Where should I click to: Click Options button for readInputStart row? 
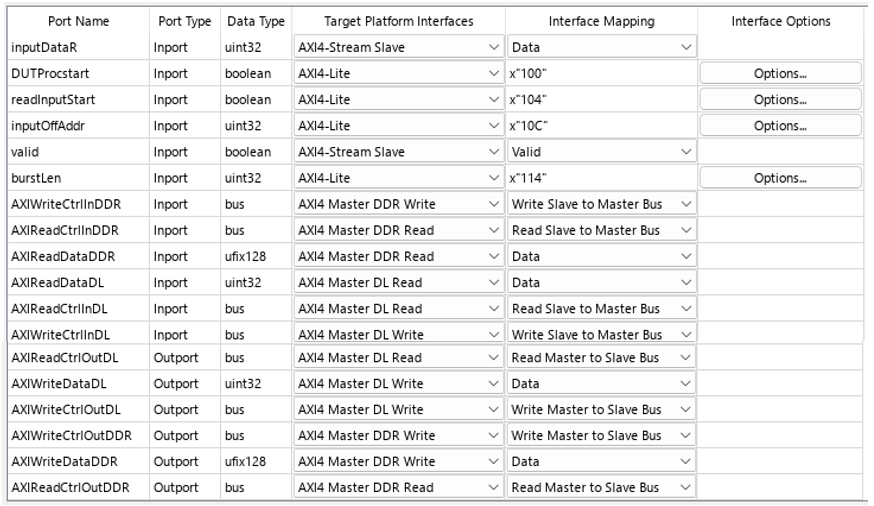pos(780,99)
